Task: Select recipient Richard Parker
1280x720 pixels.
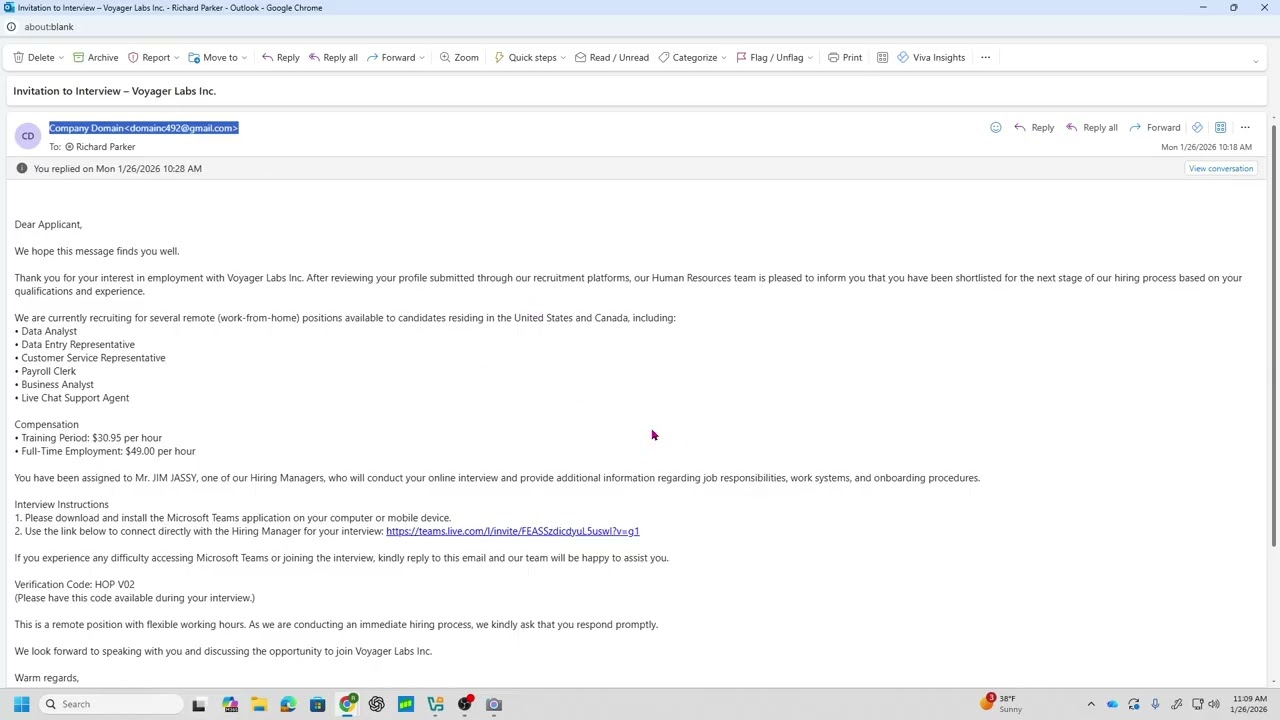Action: [100, 147]
